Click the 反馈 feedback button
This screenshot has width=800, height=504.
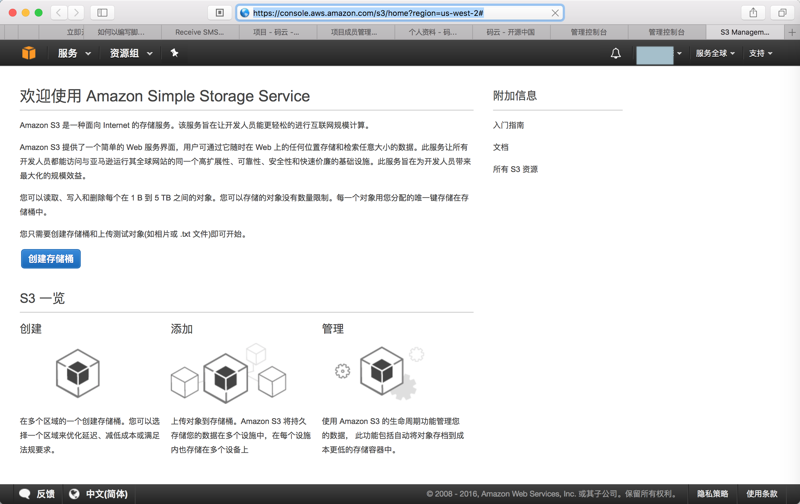click(x=37, y=494)
